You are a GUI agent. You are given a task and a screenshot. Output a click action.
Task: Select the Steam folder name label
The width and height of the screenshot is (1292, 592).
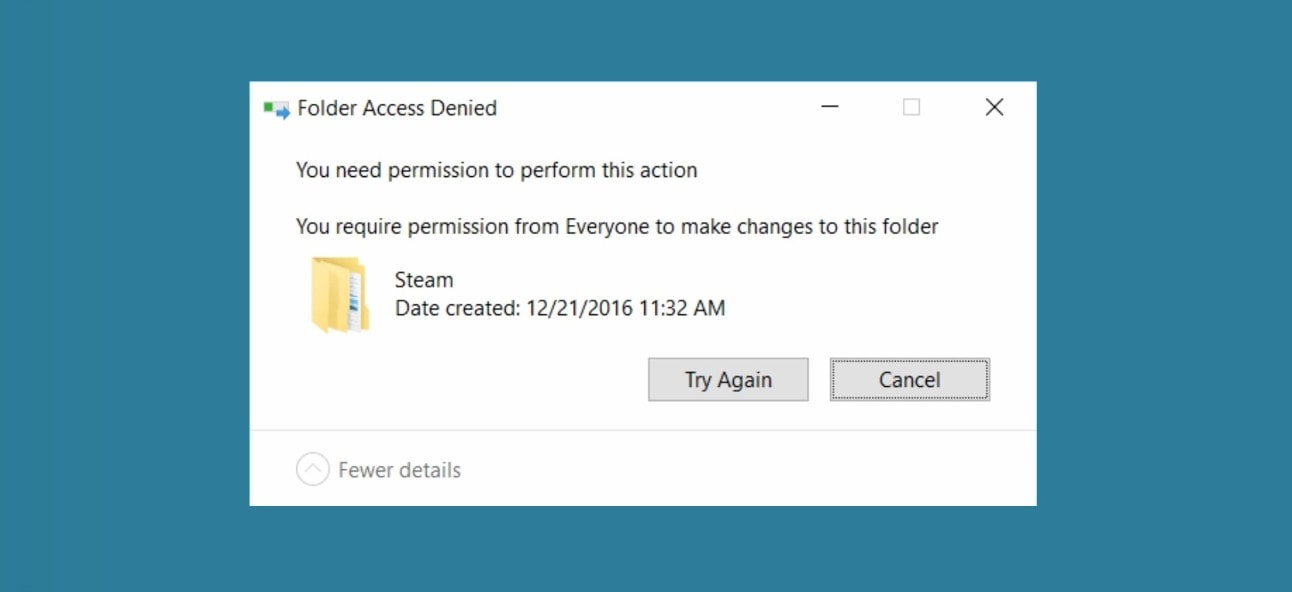[x=424, y=279]
